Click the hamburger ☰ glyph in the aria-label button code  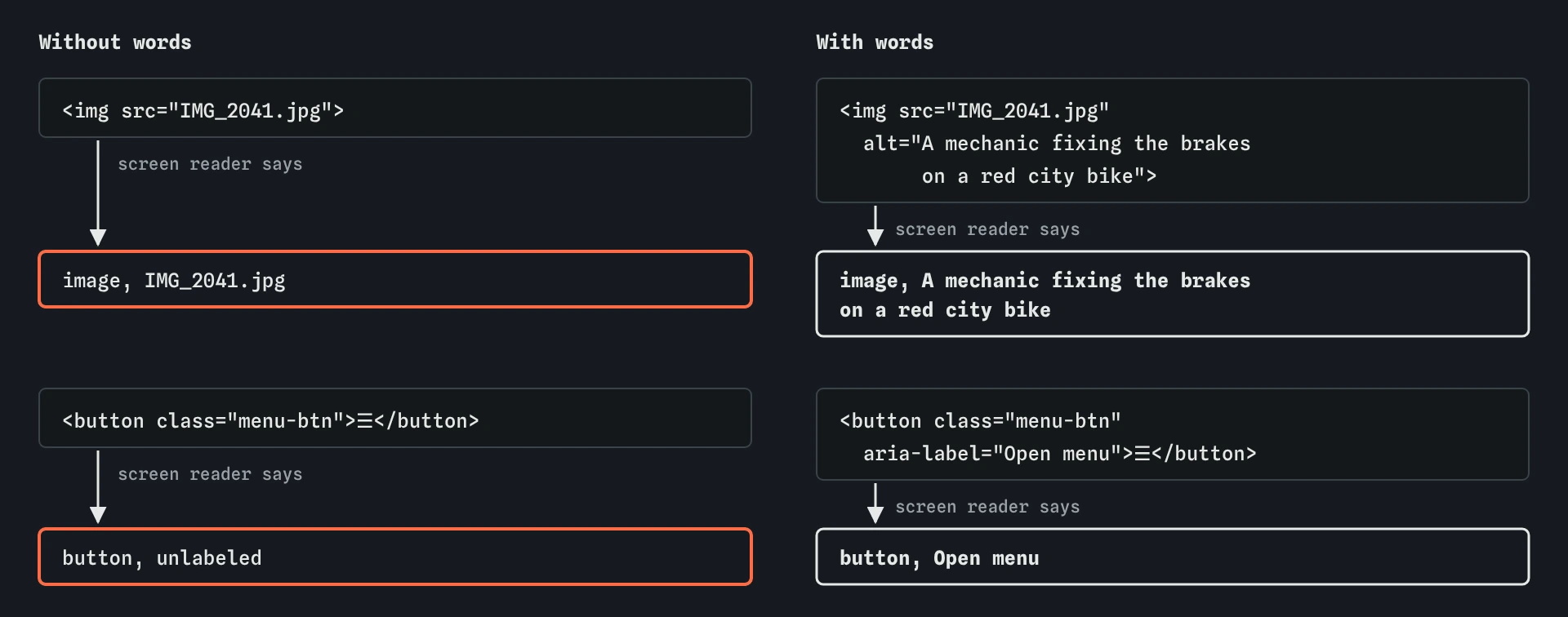tap(1143, 454)
